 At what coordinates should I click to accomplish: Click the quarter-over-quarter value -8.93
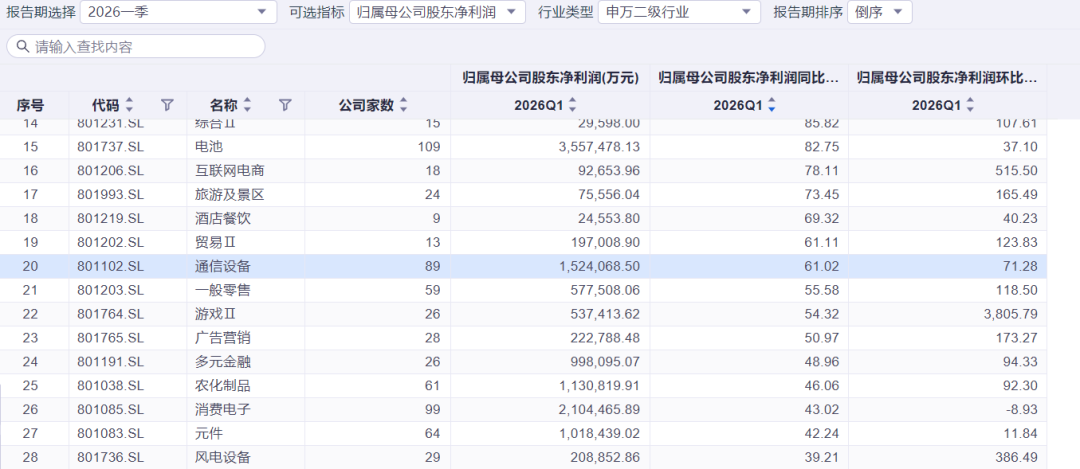tap(1022, 410)
